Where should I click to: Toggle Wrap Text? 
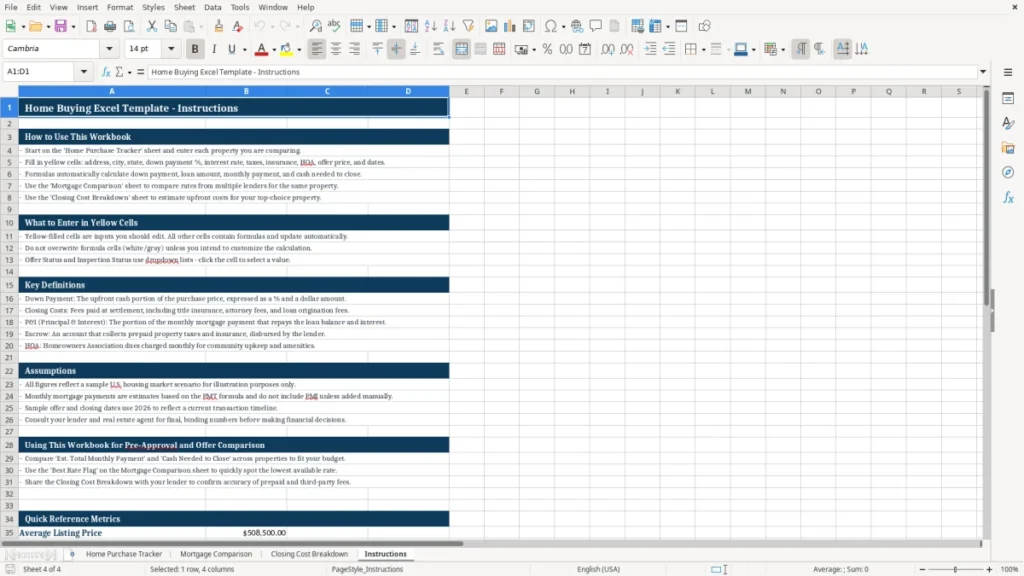pos(439,49)
